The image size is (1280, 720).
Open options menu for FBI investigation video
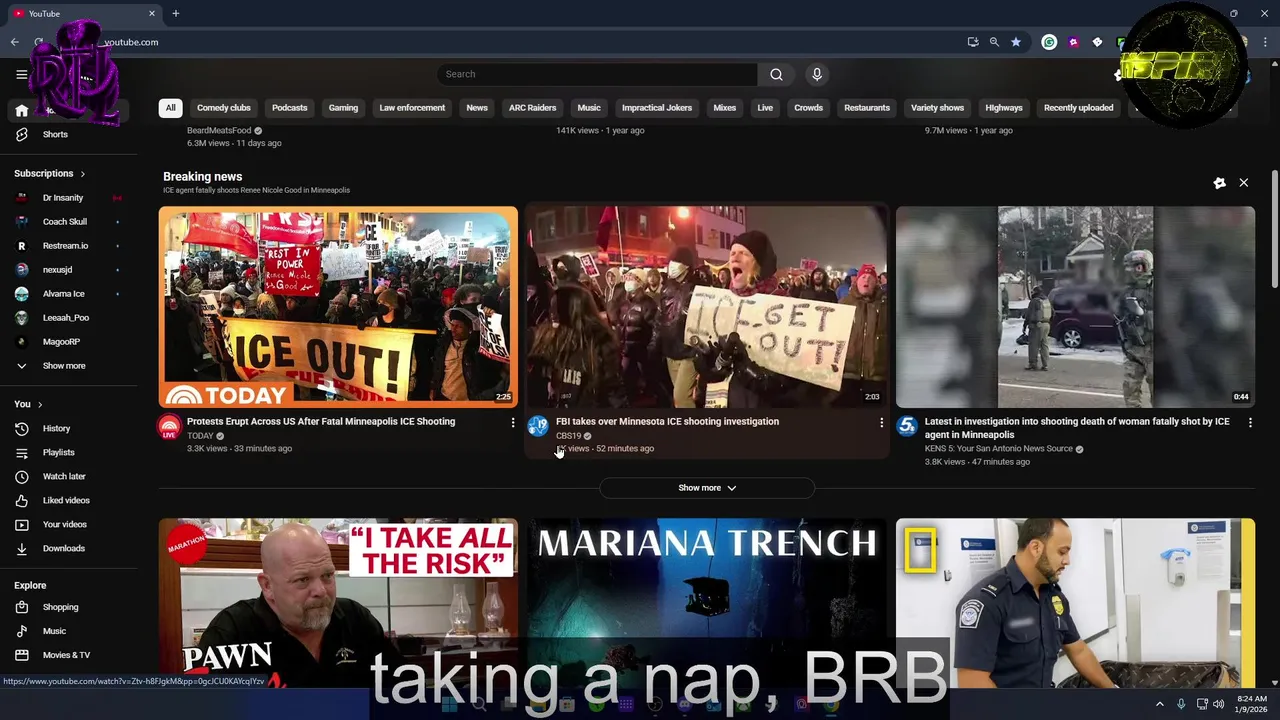881,423
